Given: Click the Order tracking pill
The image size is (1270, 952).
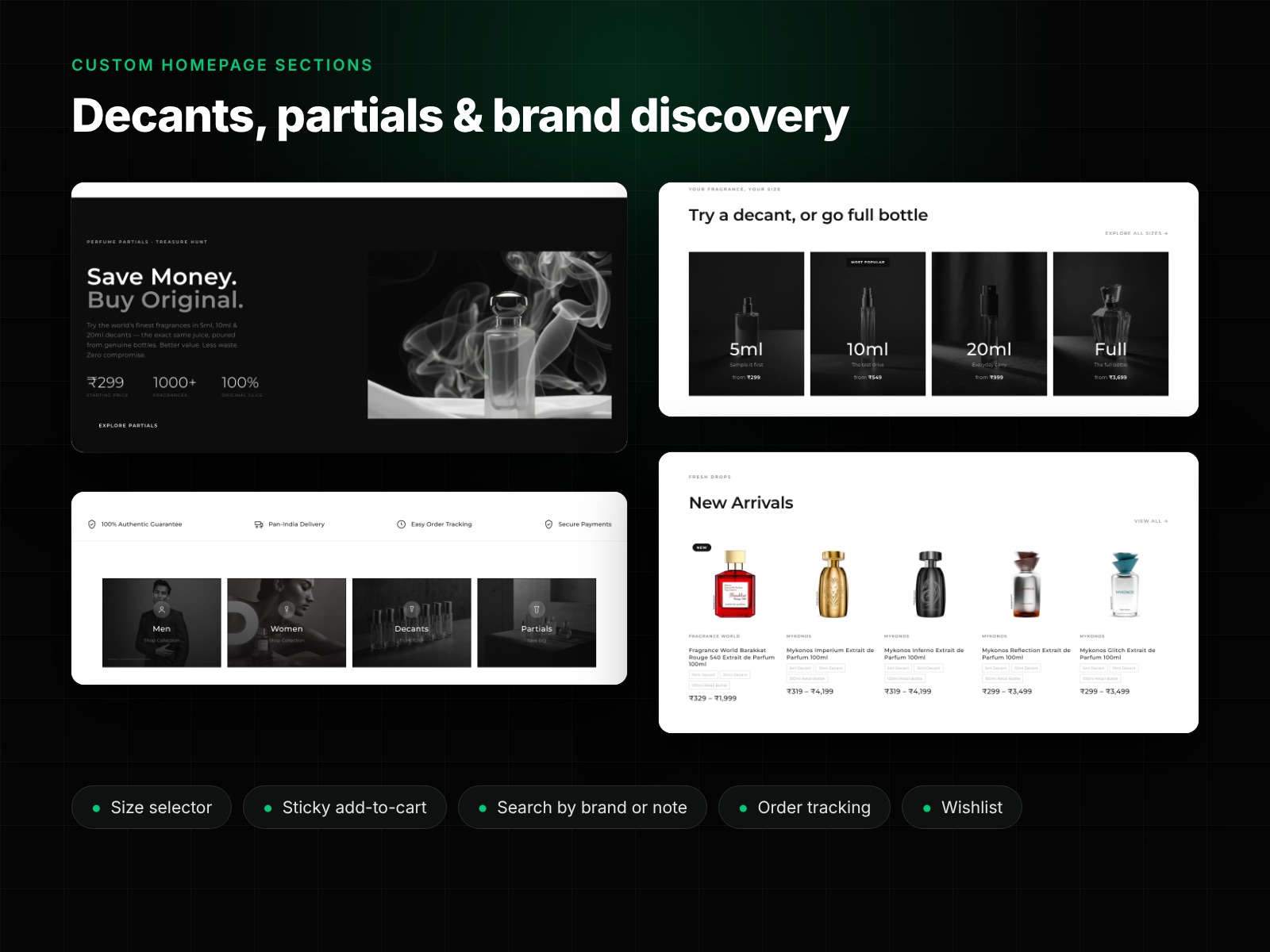Looking at the screenshot, I should pos(804,808).
